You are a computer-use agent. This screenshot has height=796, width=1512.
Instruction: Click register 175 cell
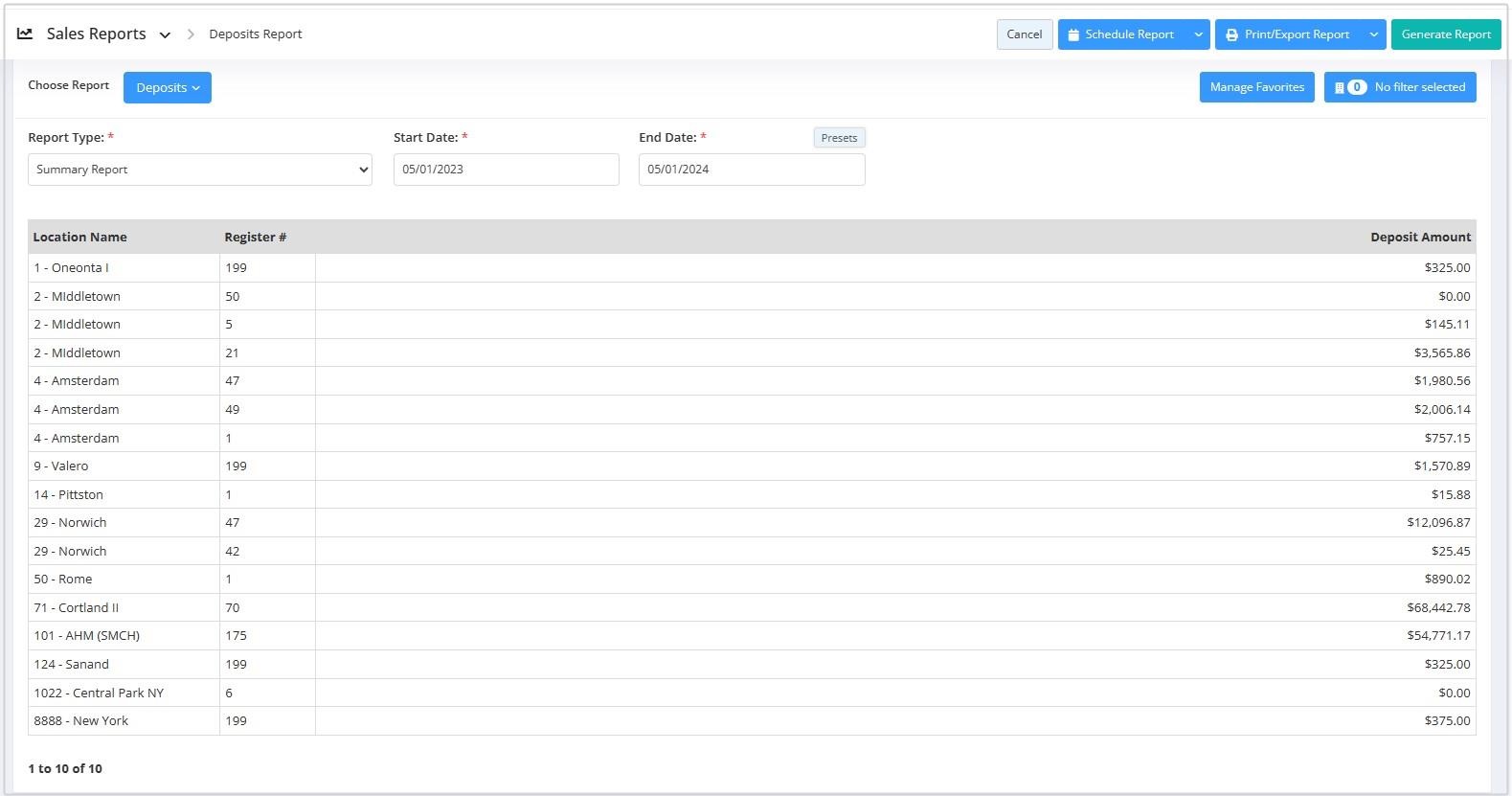268,635
